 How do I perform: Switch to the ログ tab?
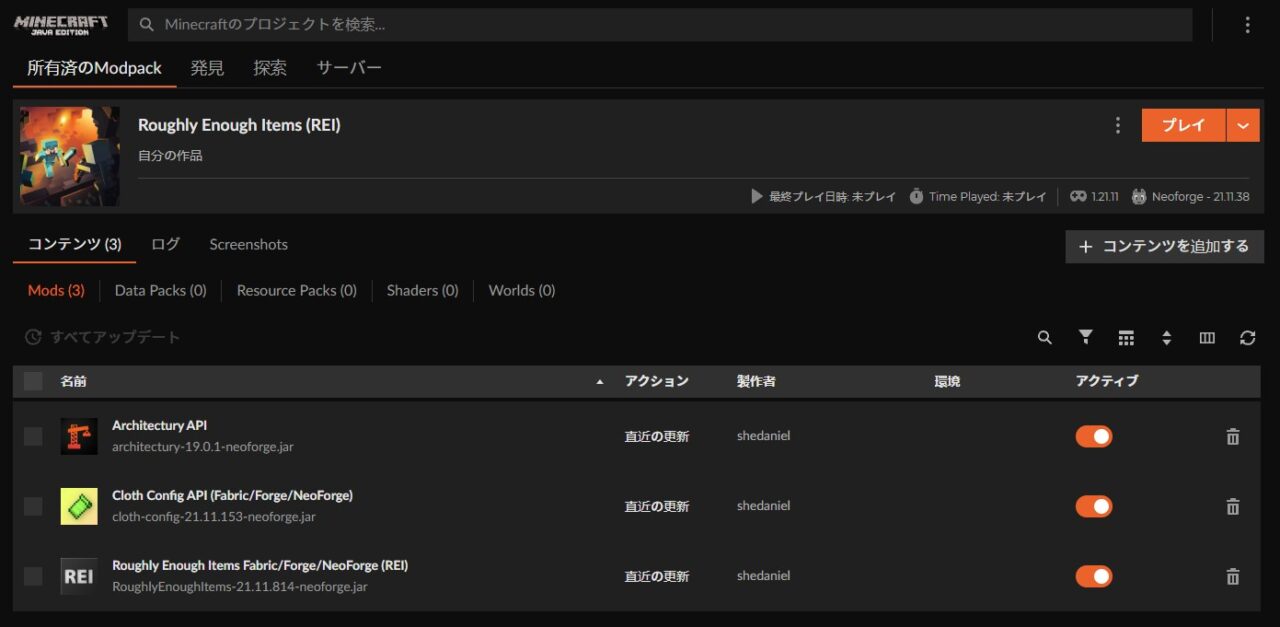click(x=164, y=244)
